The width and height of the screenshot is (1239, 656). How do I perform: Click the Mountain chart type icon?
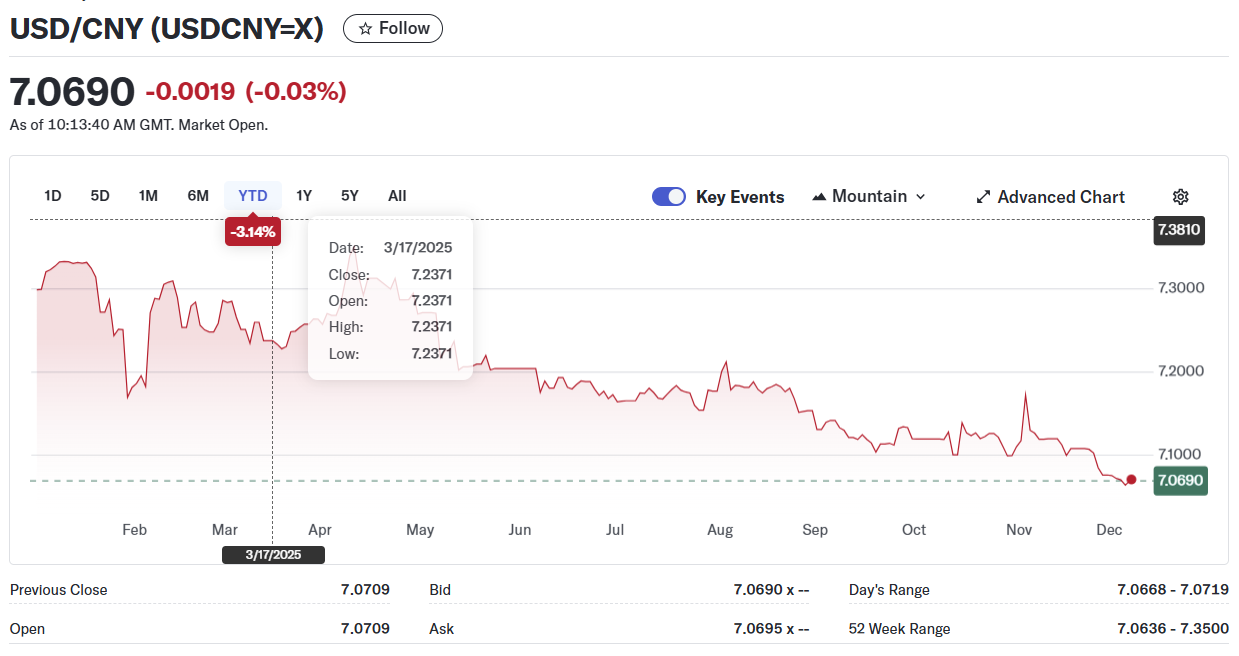819,197
